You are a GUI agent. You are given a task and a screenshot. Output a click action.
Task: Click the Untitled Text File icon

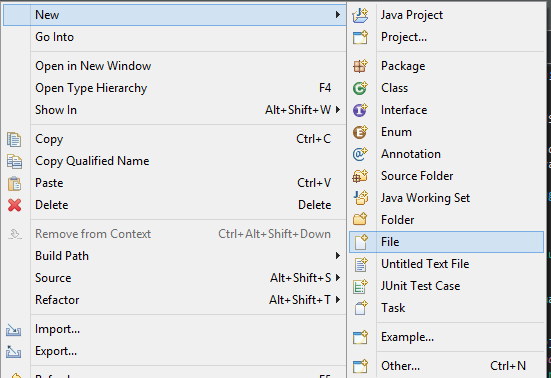click(361, 265)
